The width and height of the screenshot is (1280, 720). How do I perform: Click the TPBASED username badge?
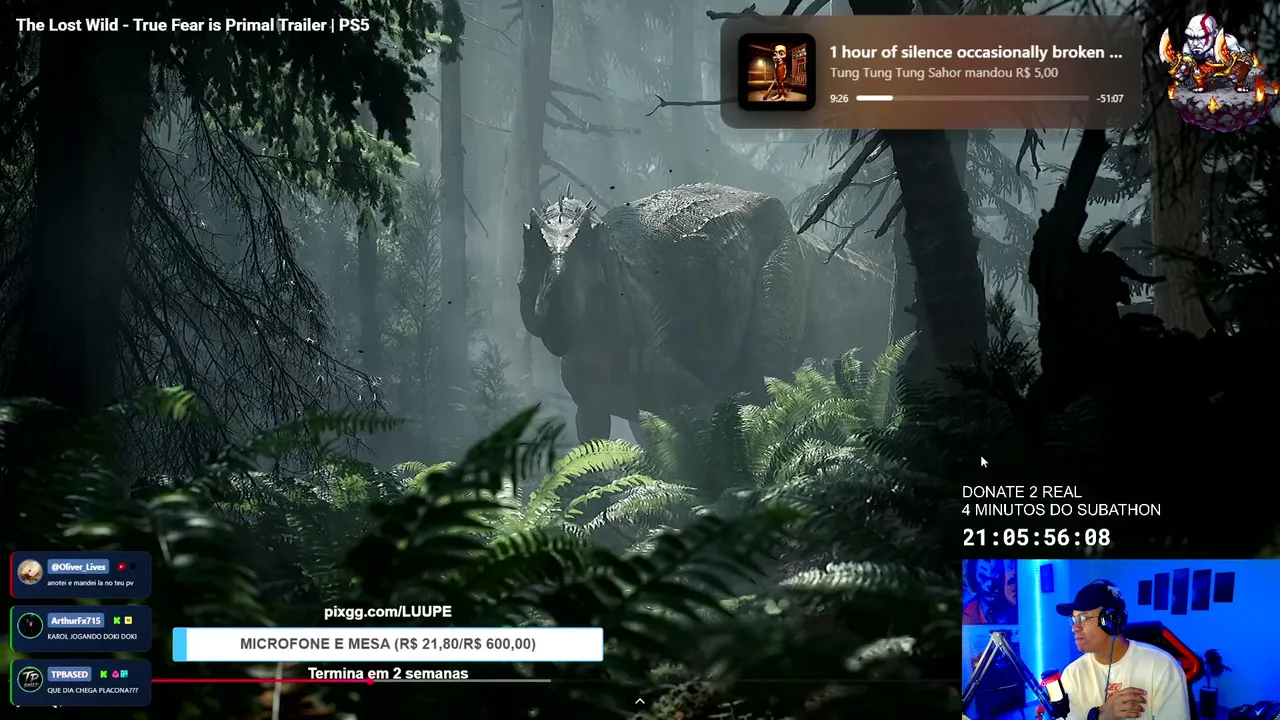70,674
